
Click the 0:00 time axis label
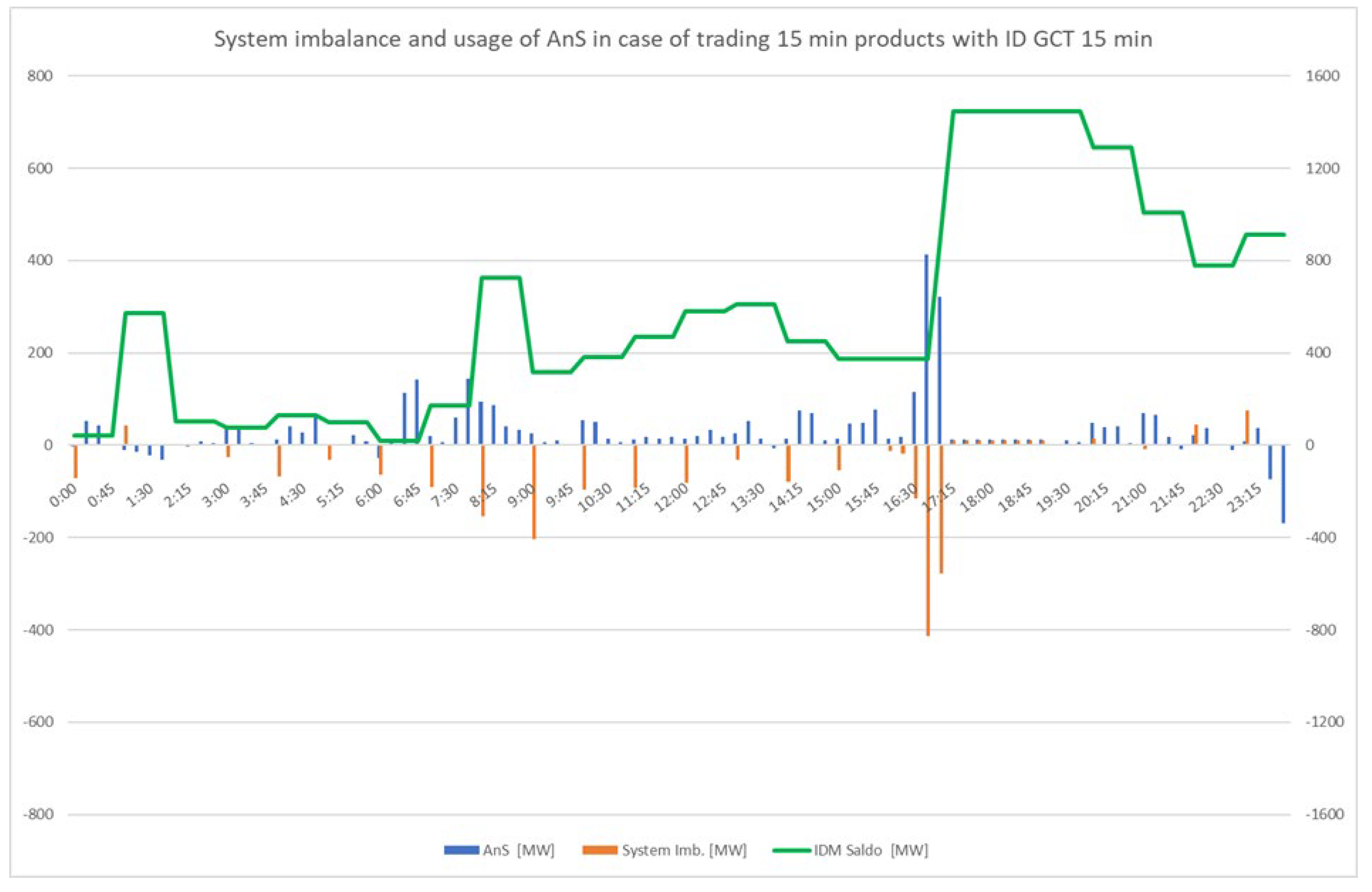click(63, 496)
